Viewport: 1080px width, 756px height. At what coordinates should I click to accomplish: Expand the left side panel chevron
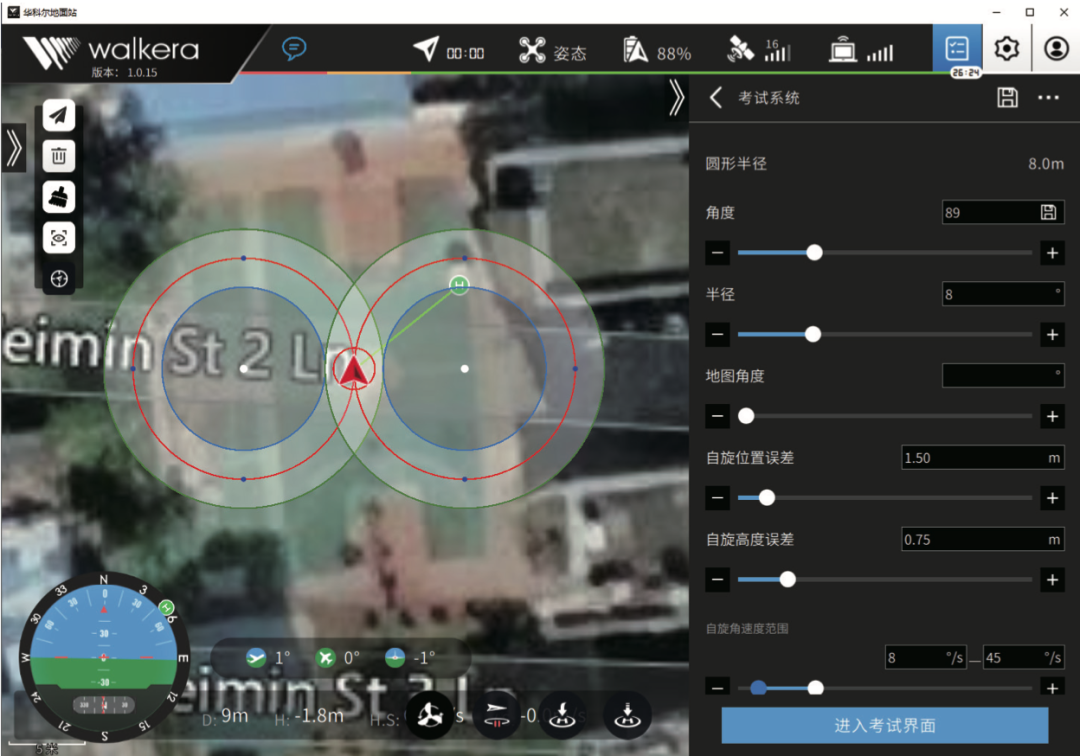point(13,148)
